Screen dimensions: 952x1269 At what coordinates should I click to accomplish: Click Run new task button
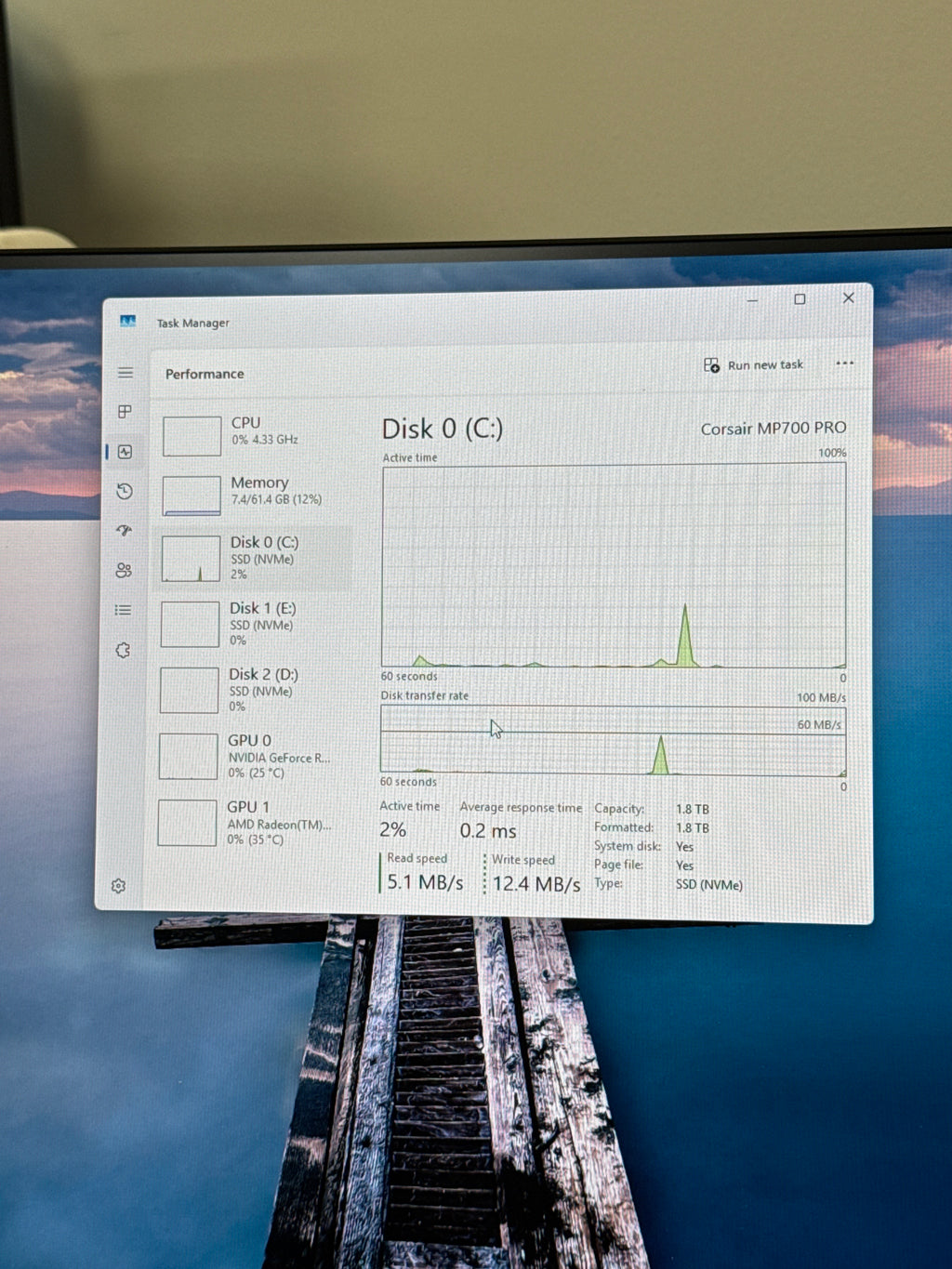(x=754, y=364)
